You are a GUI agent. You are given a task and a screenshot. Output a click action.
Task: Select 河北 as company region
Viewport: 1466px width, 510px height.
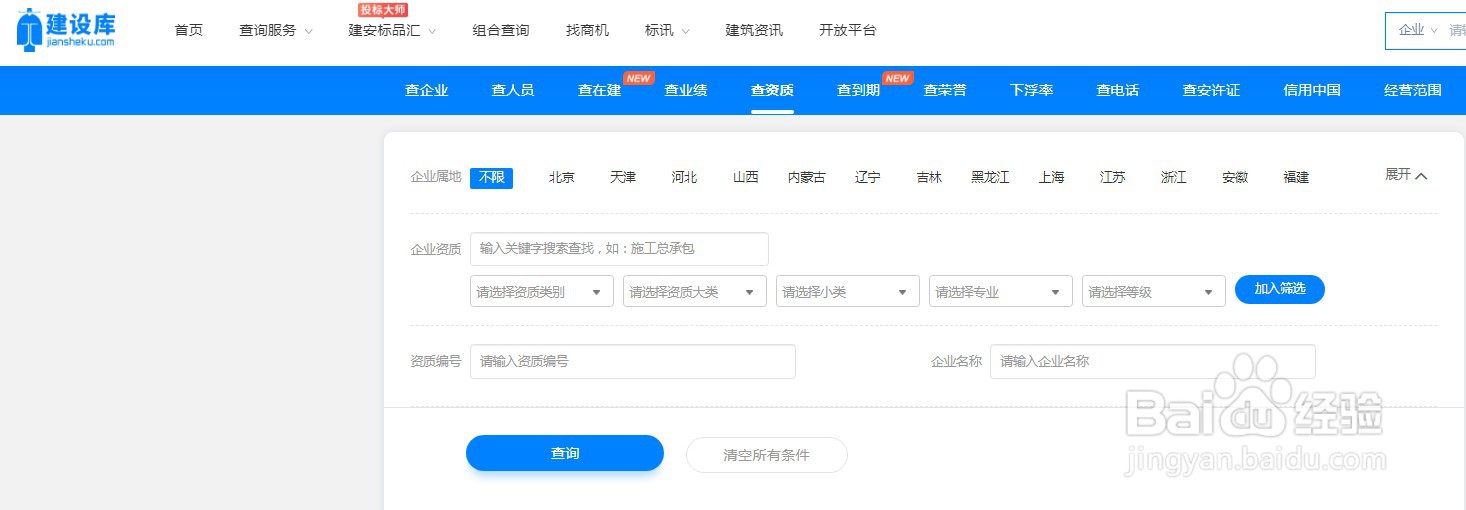(684, 177)
